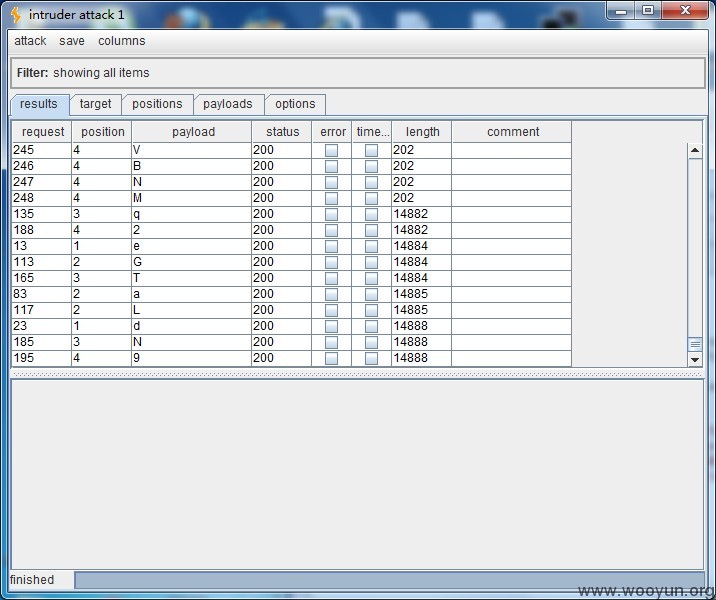Open the save menu
This screenshot has height=600, width=716.
pos(72,41)
